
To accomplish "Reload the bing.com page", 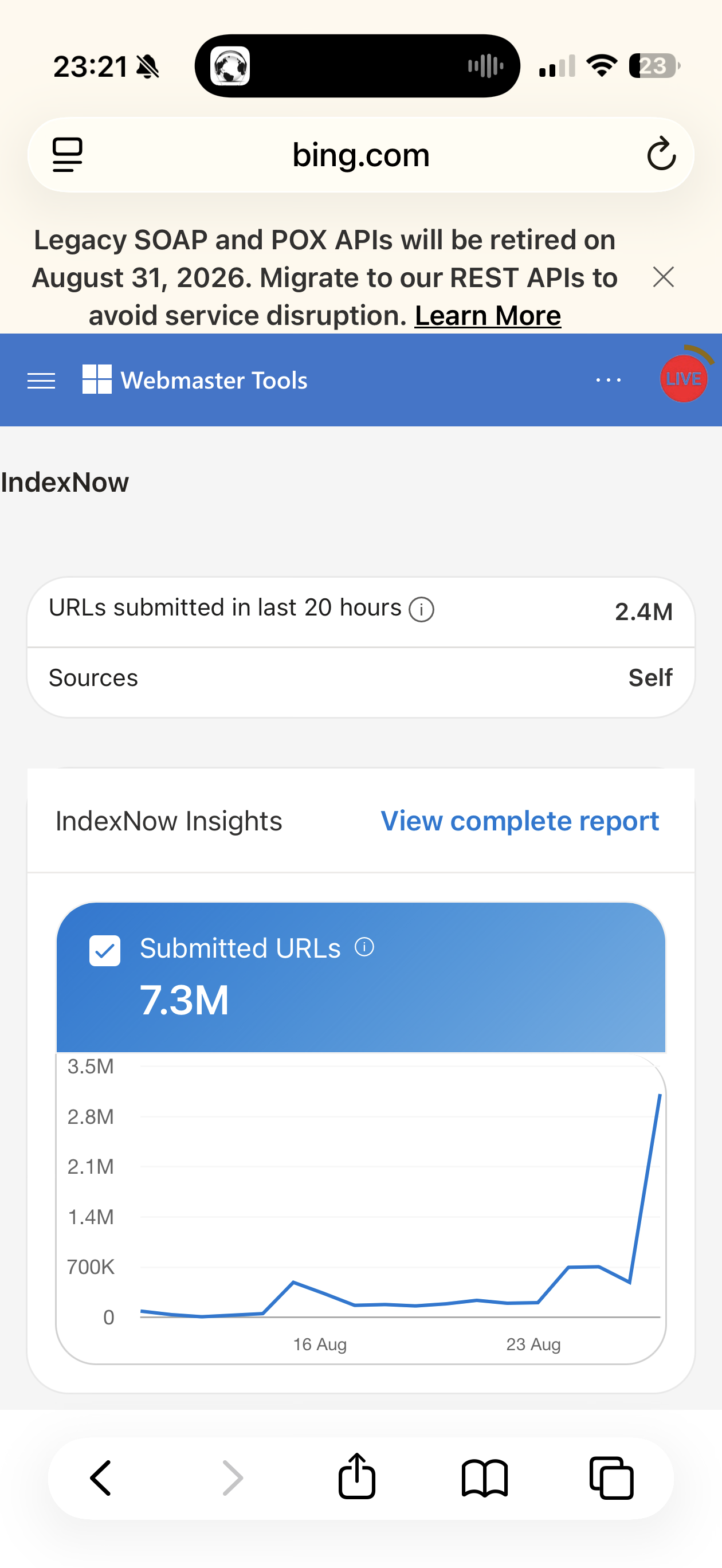I will [661, 154].
